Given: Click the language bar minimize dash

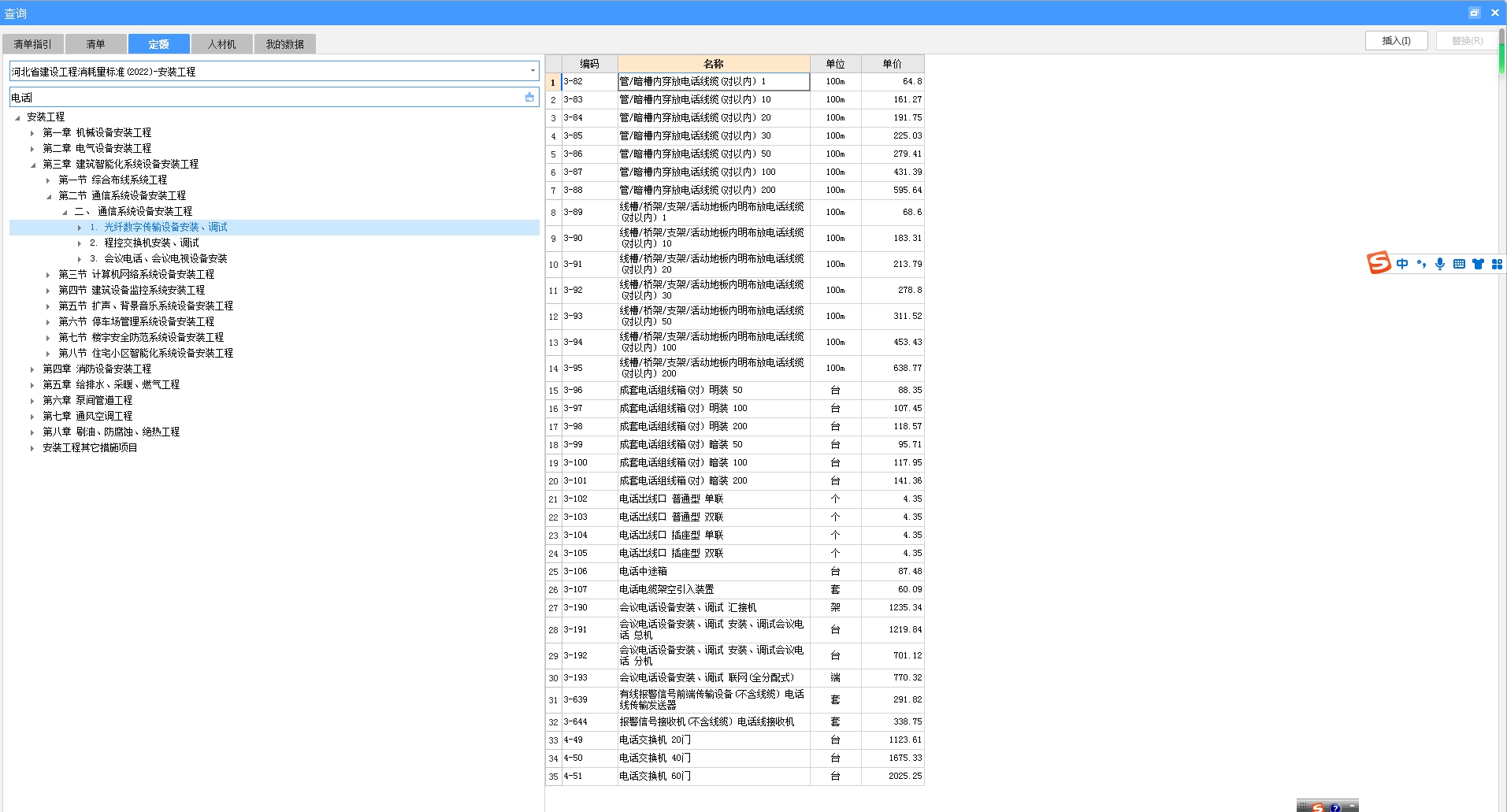Looking at the screenshot, I should click(x=1352, y=806).
